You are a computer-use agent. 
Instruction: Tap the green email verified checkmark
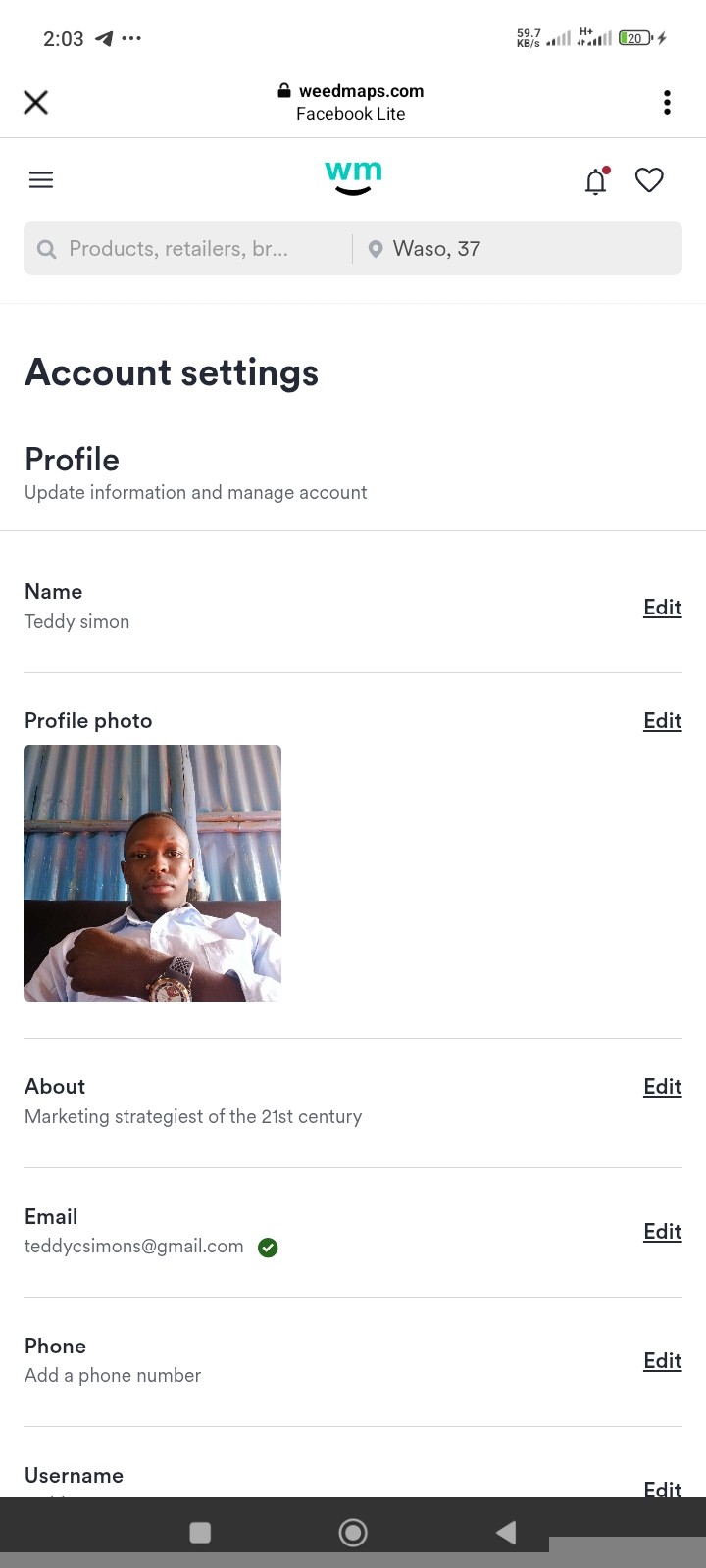coord(268,1248)
